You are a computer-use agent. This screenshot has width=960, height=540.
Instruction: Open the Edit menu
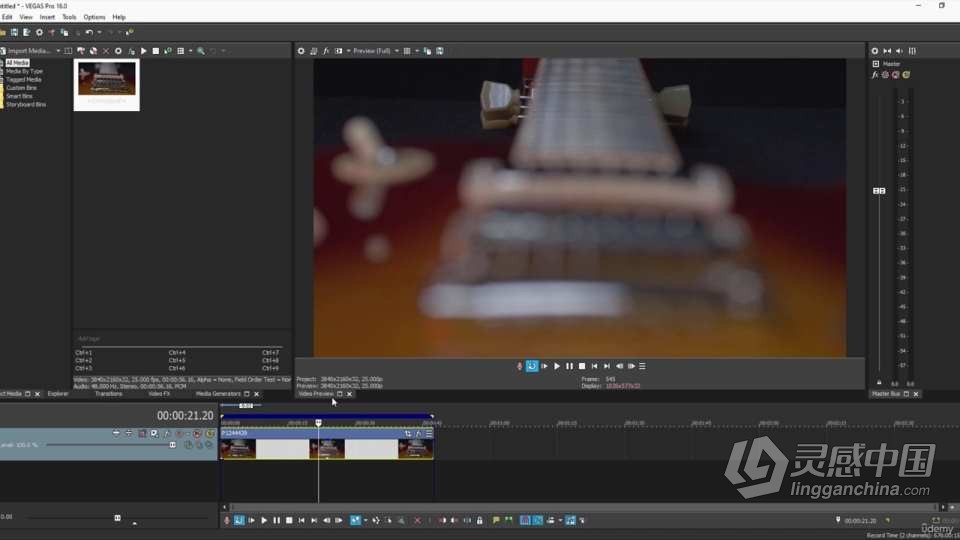point(7,17)
